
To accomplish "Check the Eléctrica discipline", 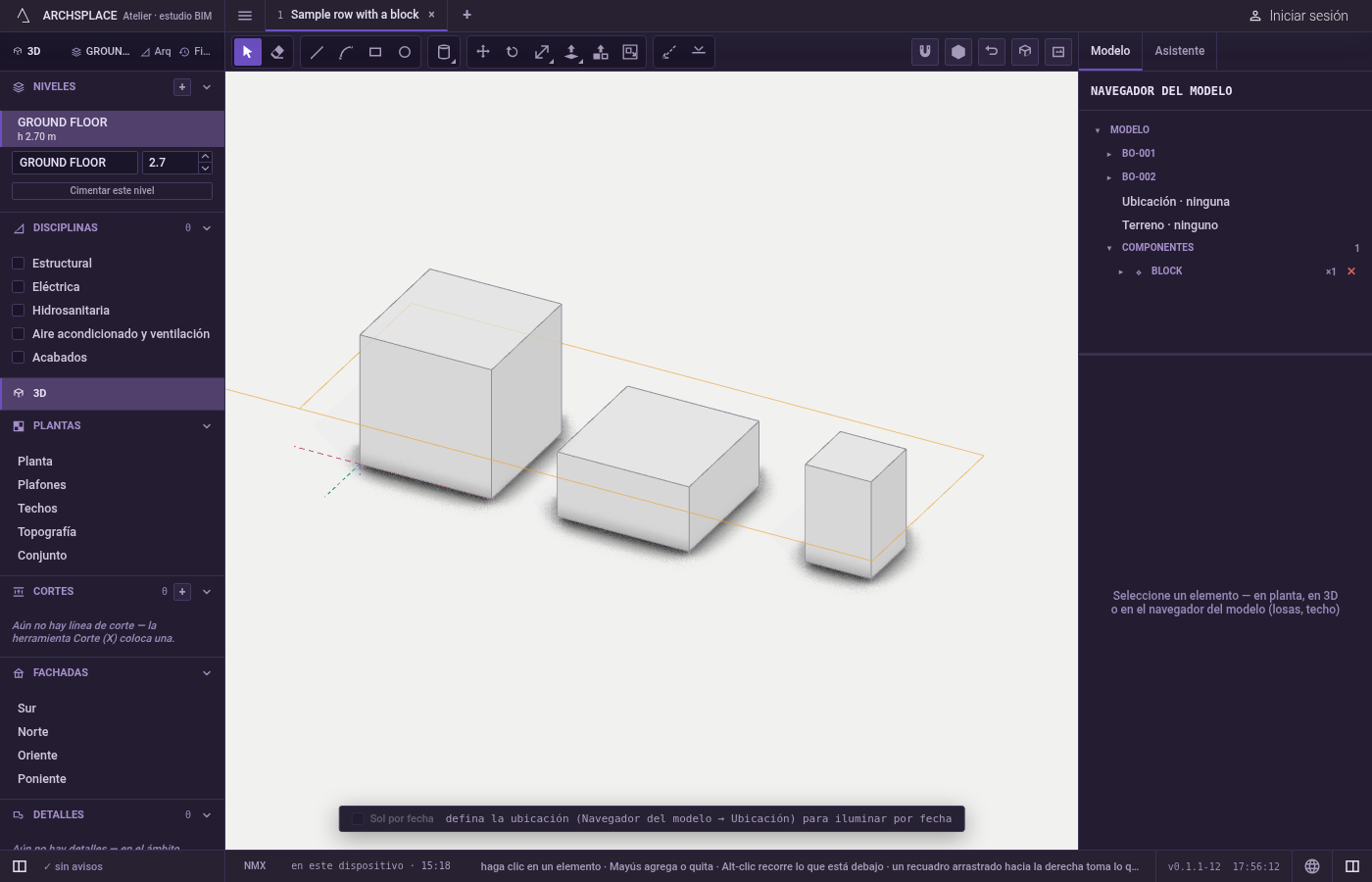I will pos(18,287).
